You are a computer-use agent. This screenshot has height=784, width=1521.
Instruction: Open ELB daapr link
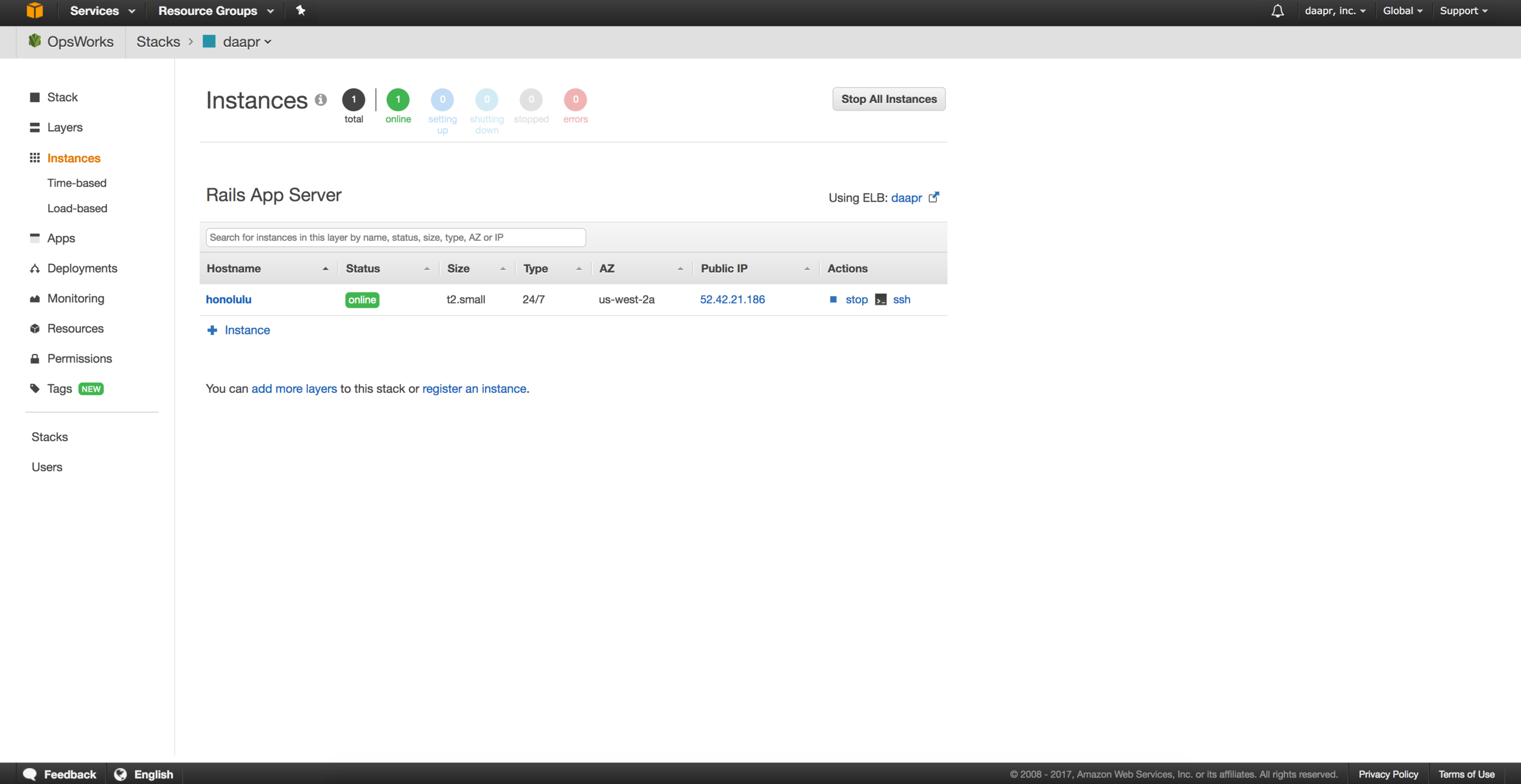pyautogui.click(x=907, y=198)
